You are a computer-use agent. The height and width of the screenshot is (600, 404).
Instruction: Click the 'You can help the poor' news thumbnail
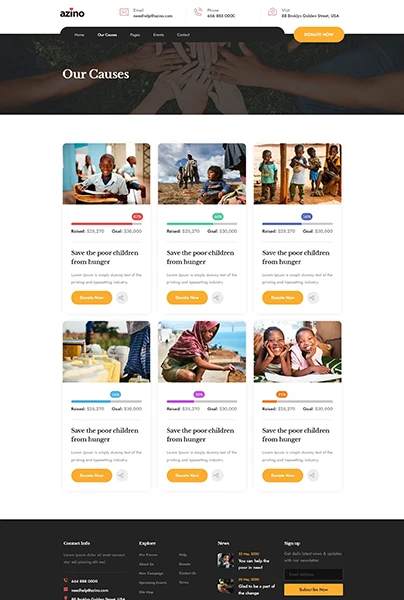click(x=225, y=560)
